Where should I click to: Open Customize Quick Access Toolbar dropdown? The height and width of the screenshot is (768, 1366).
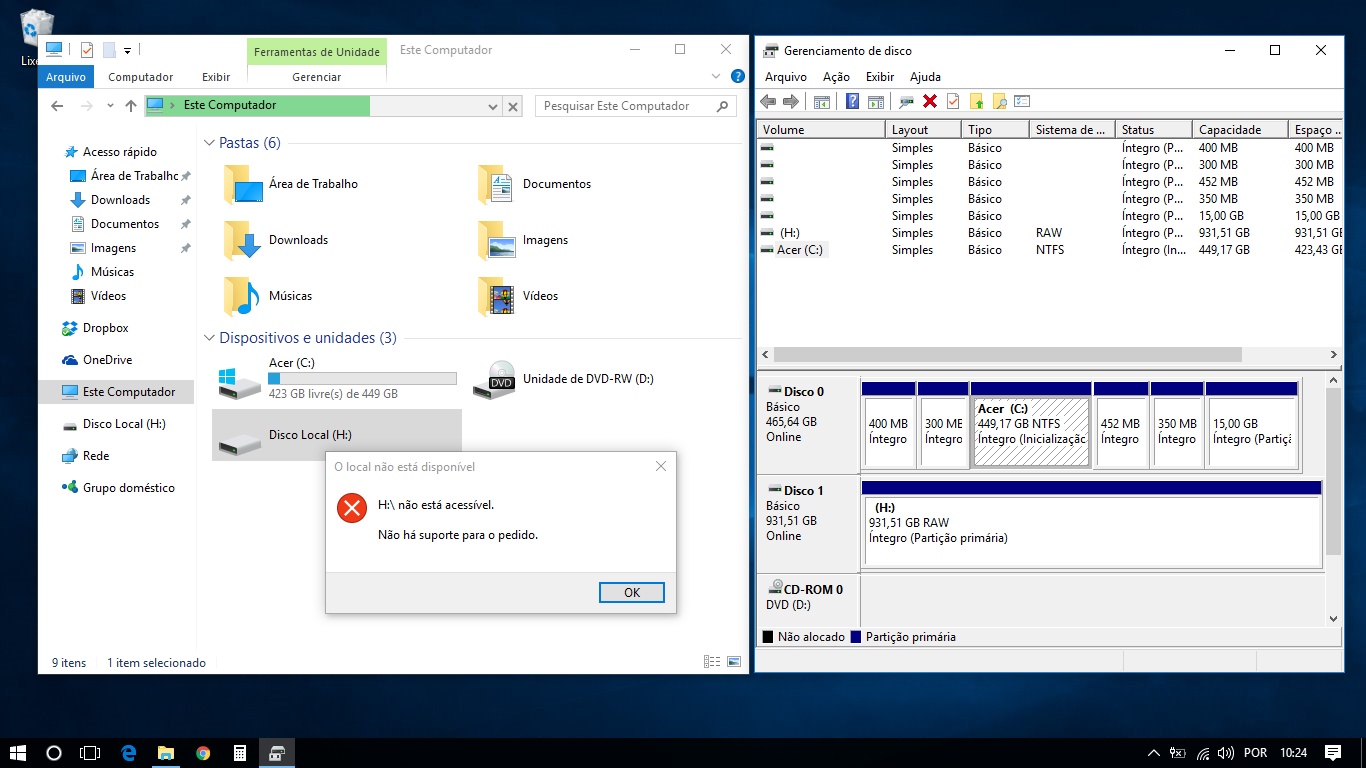point(128,49)
